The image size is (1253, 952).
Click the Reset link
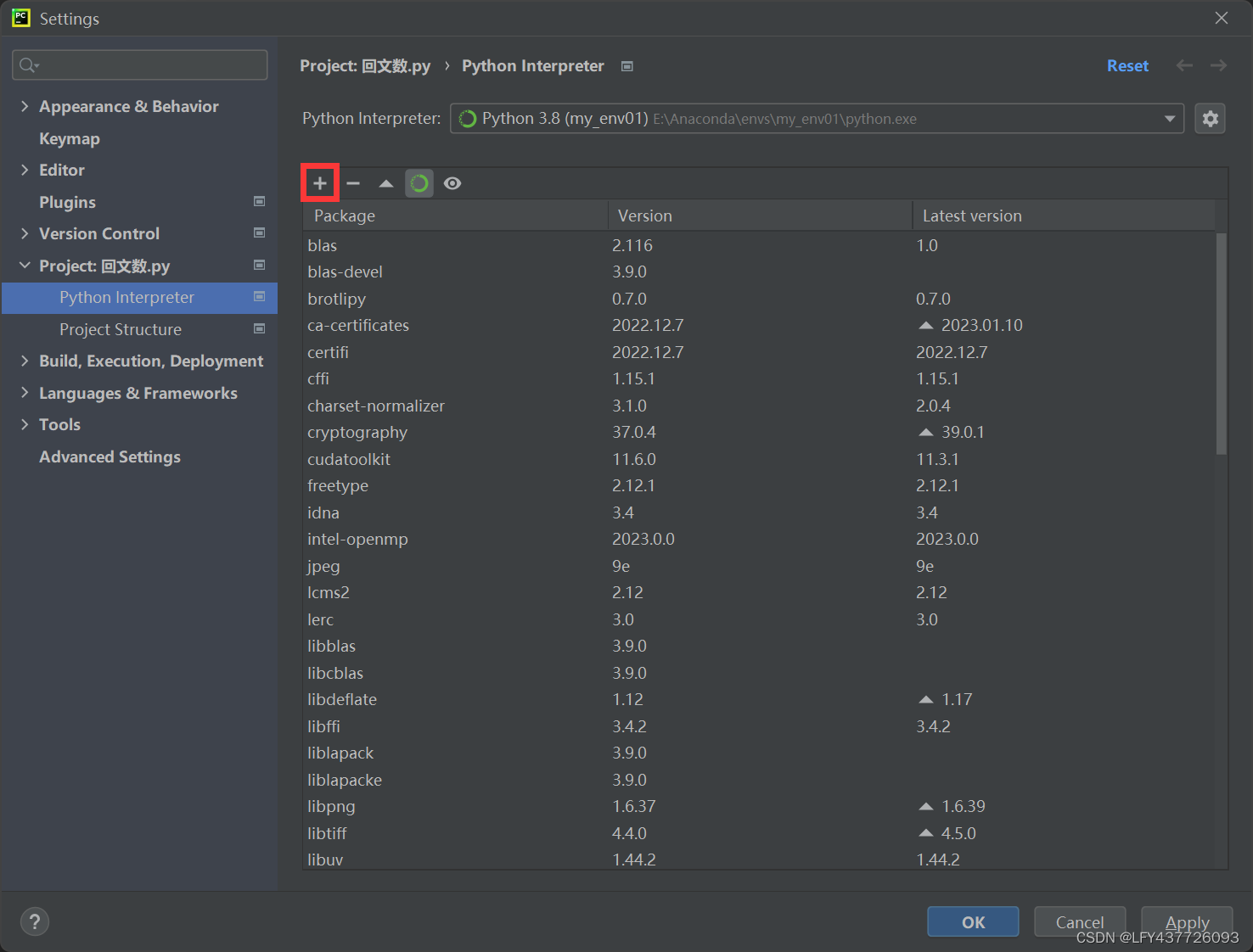pos(1127,66)
